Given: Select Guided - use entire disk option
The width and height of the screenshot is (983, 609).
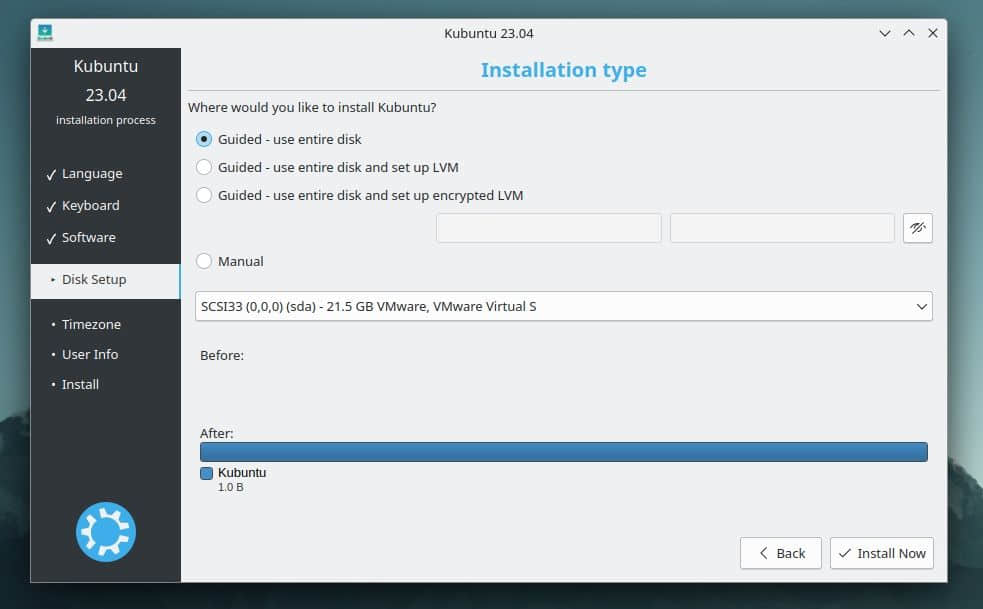Looking at the screenshot, I should (204, 139).
